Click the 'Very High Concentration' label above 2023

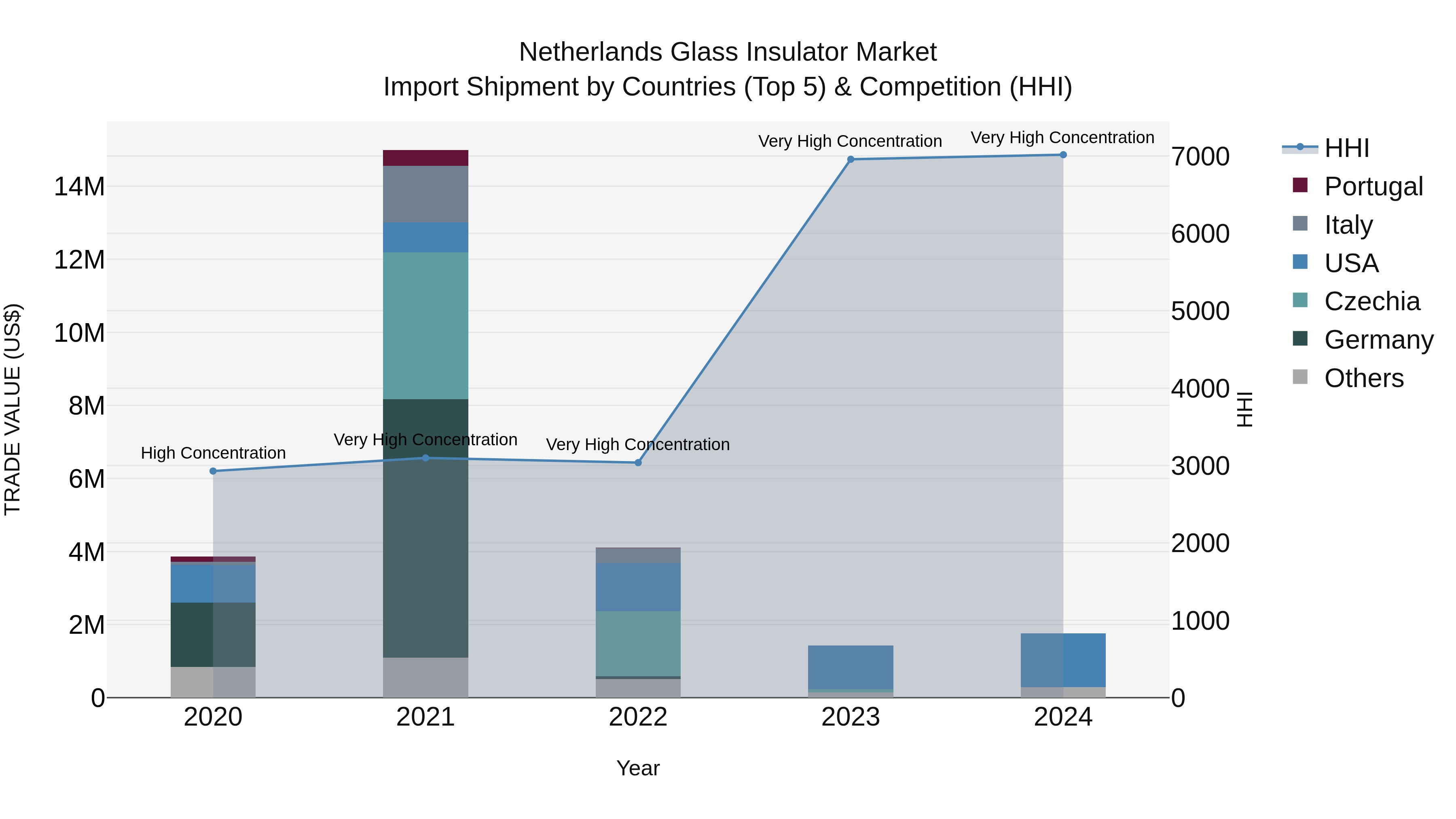pyautogui.click(x=850, y=141)
